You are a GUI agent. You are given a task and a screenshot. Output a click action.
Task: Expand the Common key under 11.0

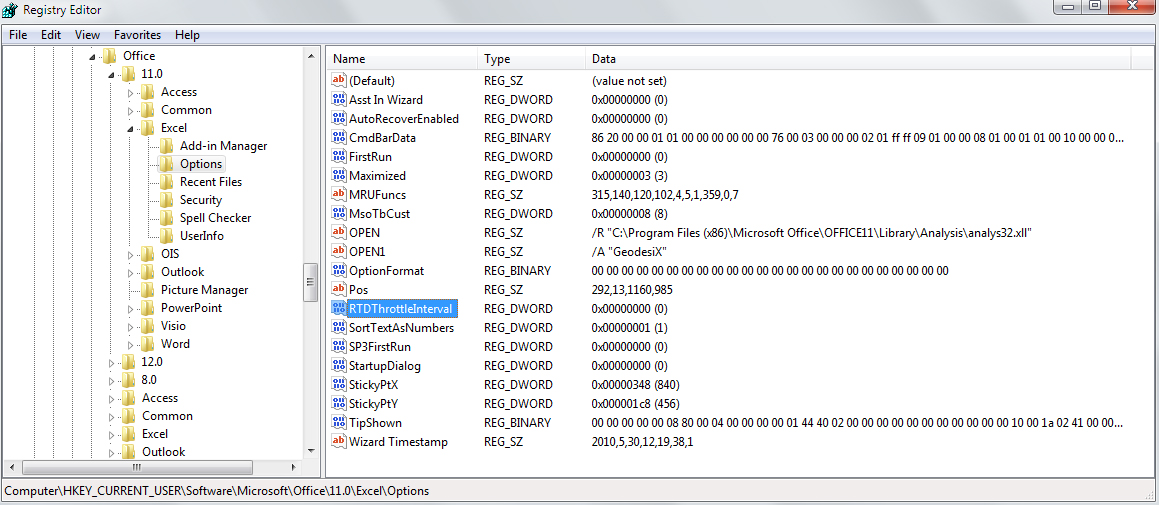click(x=130, y=110)
